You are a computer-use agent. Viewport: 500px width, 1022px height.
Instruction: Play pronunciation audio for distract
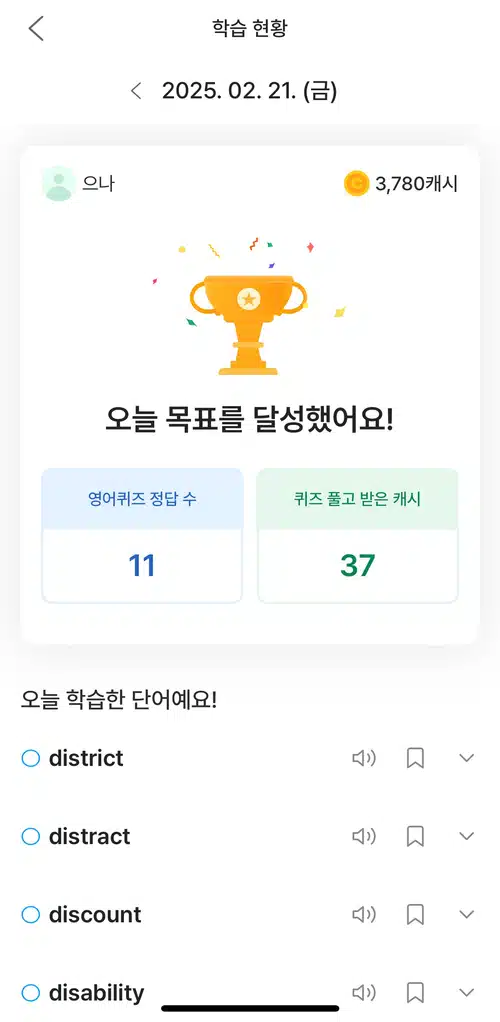click(364, 836)
